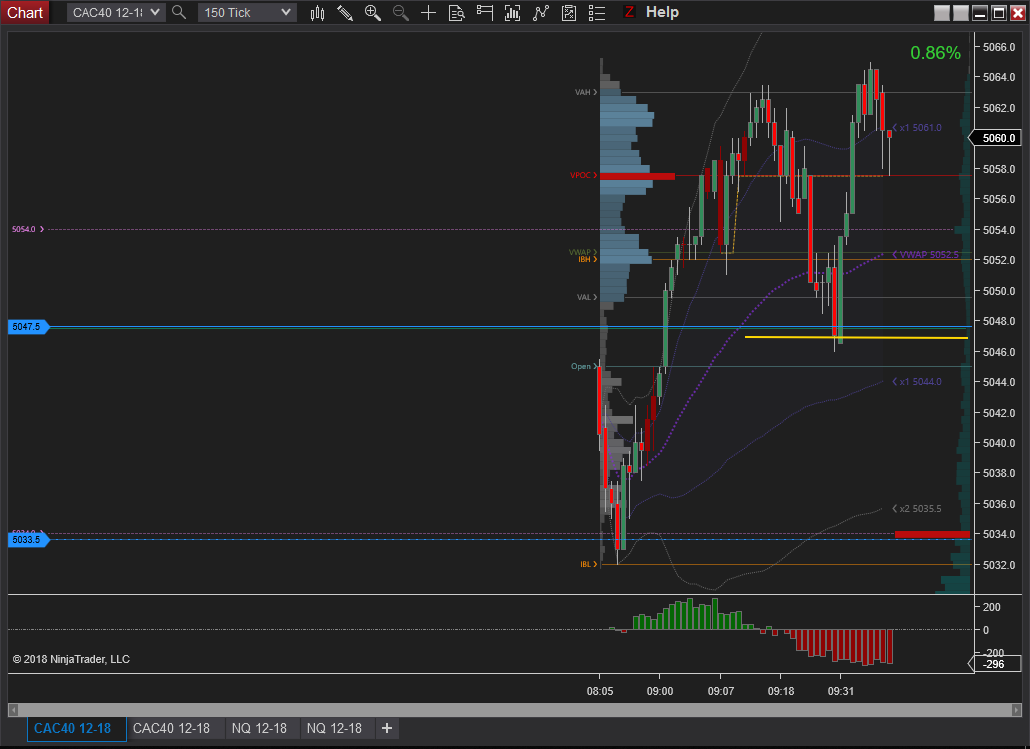Select the 5033.5 blue price line label

click(x=28, y=539)
